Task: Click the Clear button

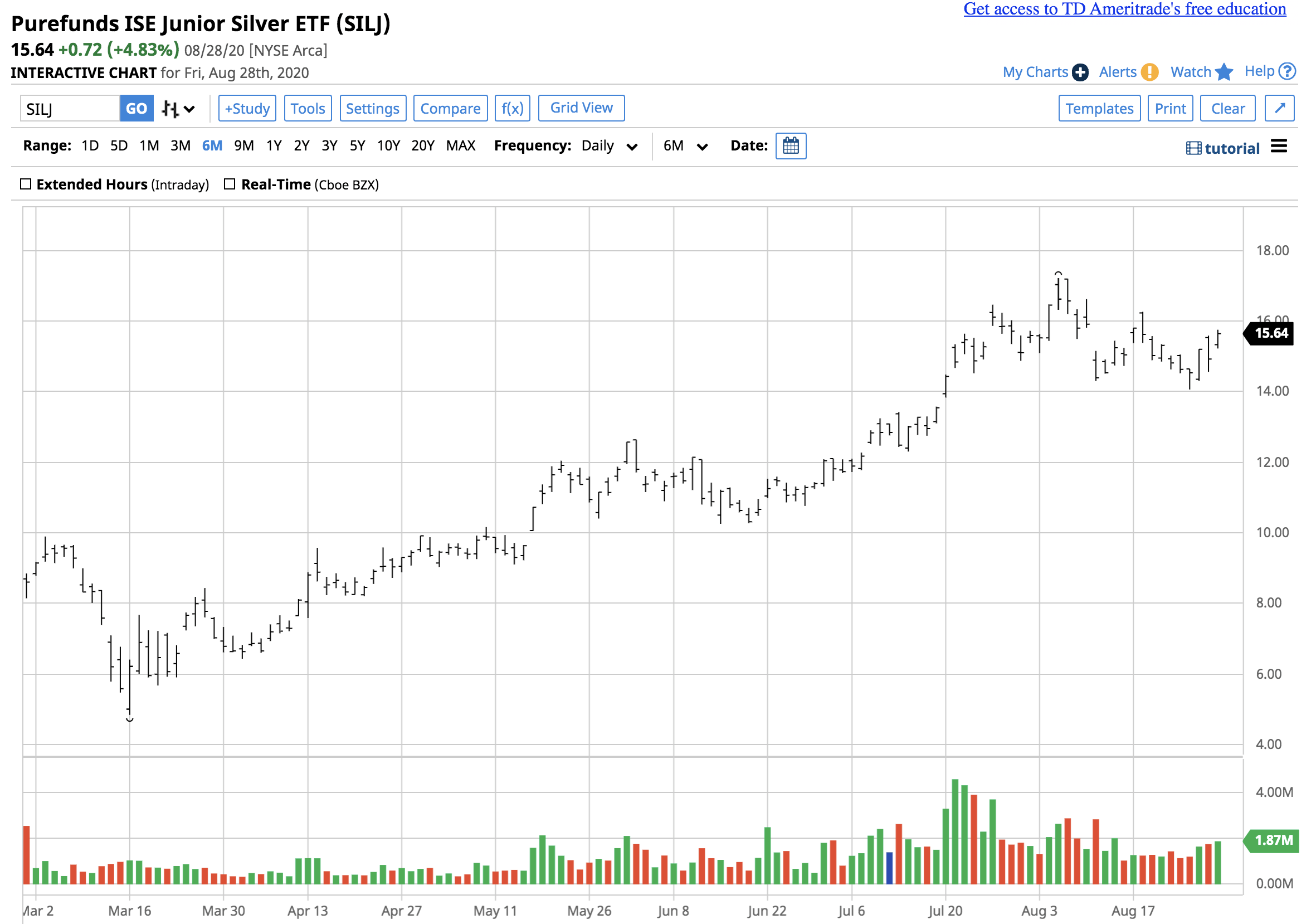Action: [1227, 108]
